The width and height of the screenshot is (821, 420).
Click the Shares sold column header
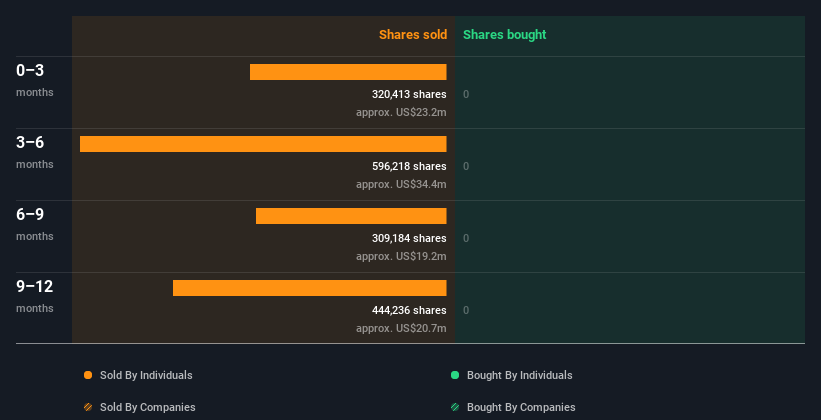[413, 35]
